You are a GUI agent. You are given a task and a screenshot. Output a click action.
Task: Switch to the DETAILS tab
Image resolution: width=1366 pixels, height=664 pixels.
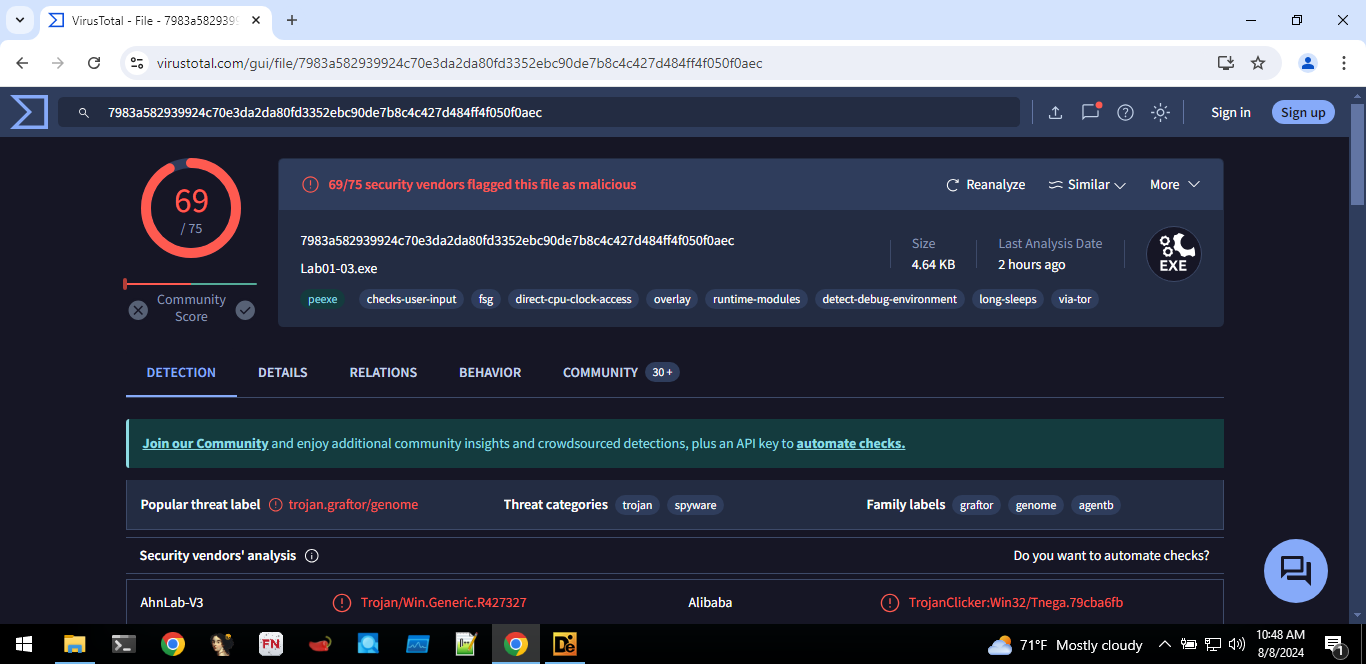(283, 372)
